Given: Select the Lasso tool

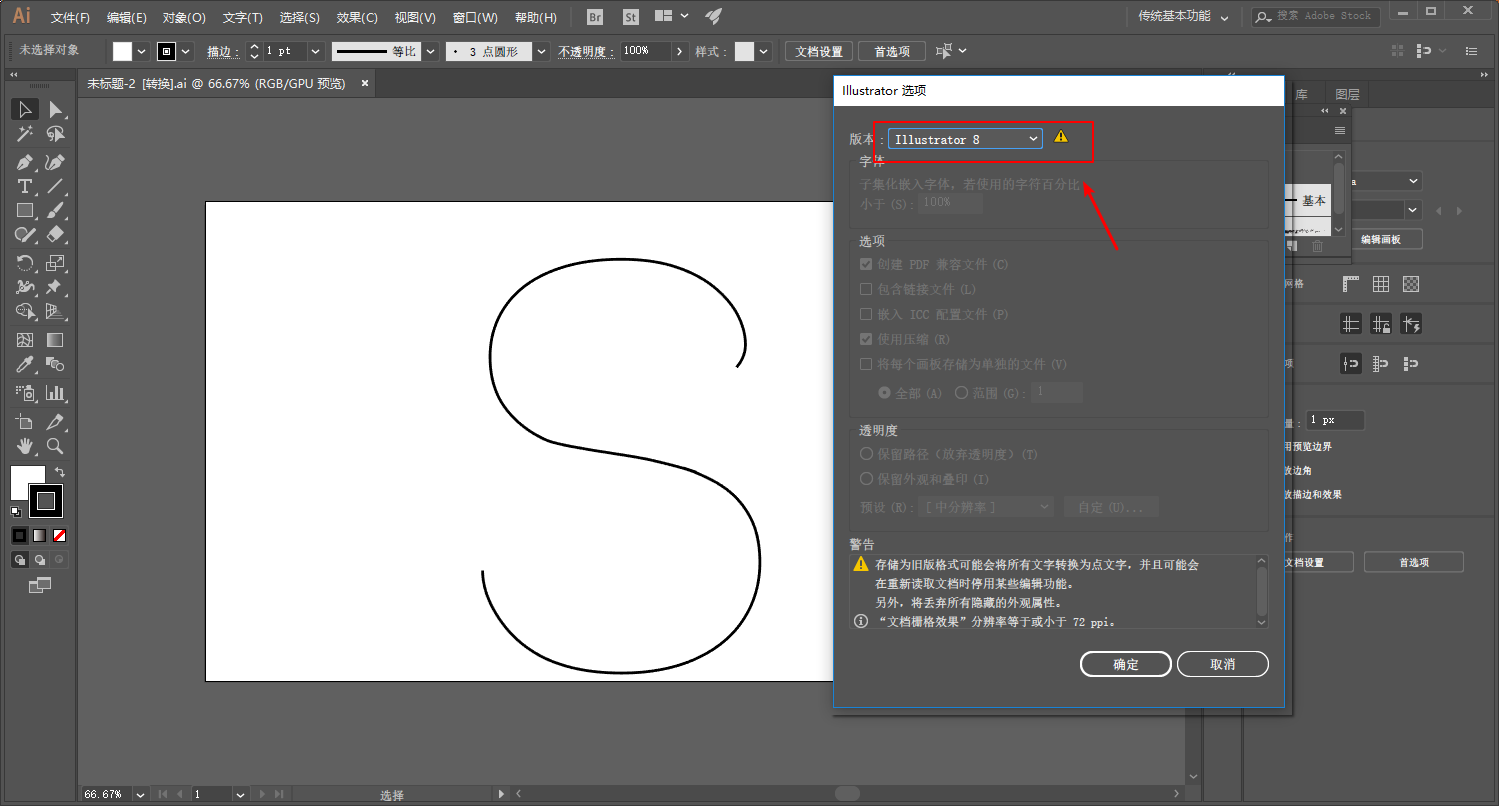Looking at the screenshot, I should coord(55,134).
